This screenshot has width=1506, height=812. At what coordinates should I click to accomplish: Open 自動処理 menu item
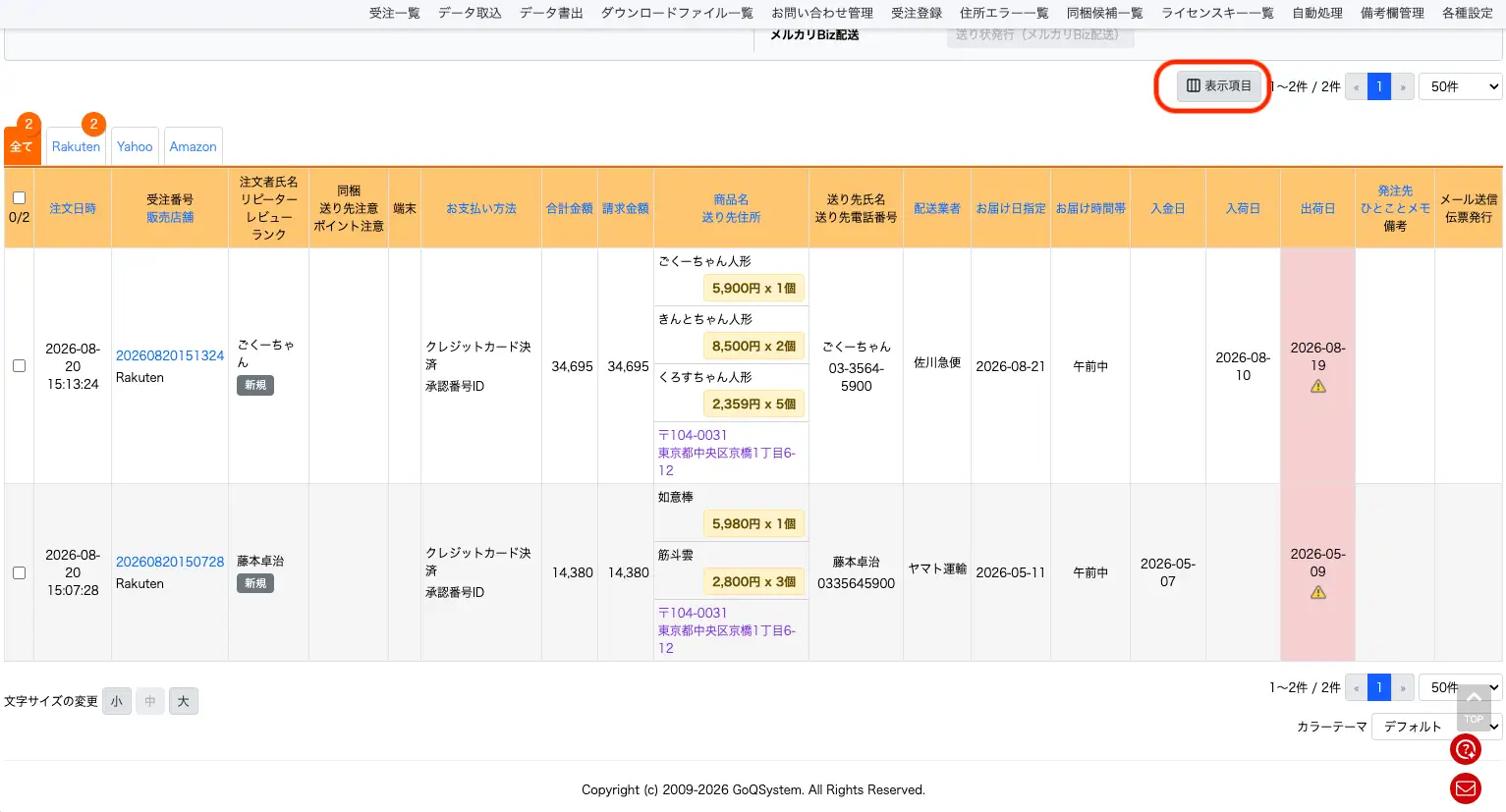click(x=1317, y=13)
